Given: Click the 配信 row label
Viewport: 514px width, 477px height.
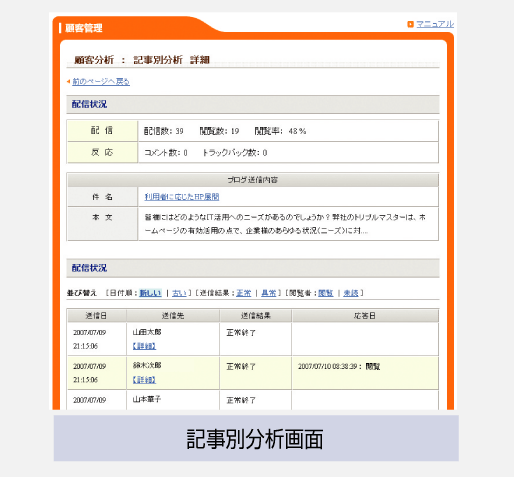Looking at the screenshot, I should pyautogui.click(x=102, y=130).
